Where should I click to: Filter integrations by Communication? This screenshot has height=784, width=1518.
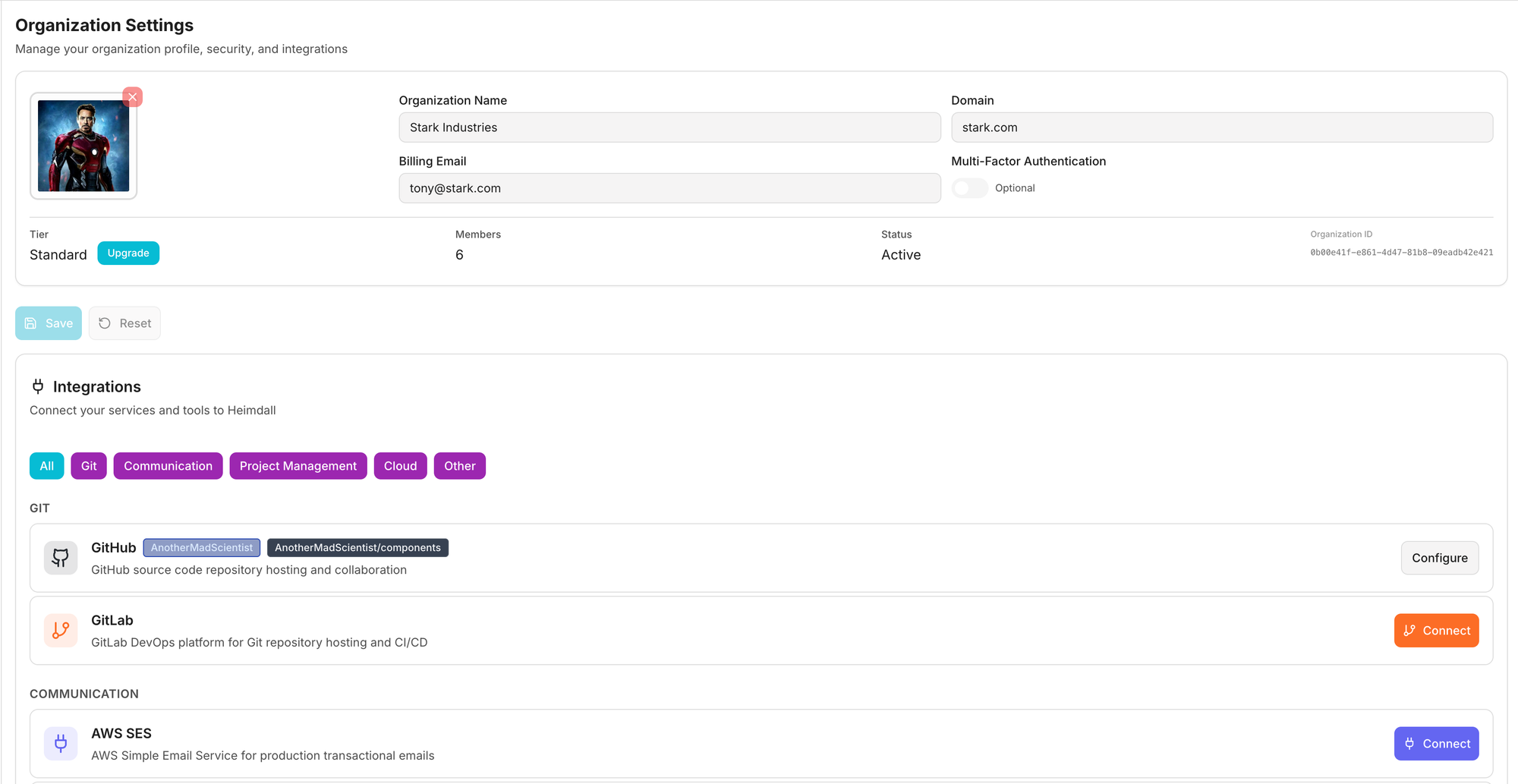168,466
